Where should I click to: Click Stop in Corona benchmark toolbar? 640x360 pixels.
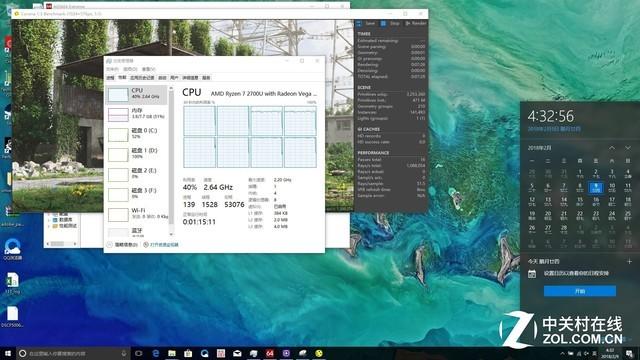click(391, 23)
